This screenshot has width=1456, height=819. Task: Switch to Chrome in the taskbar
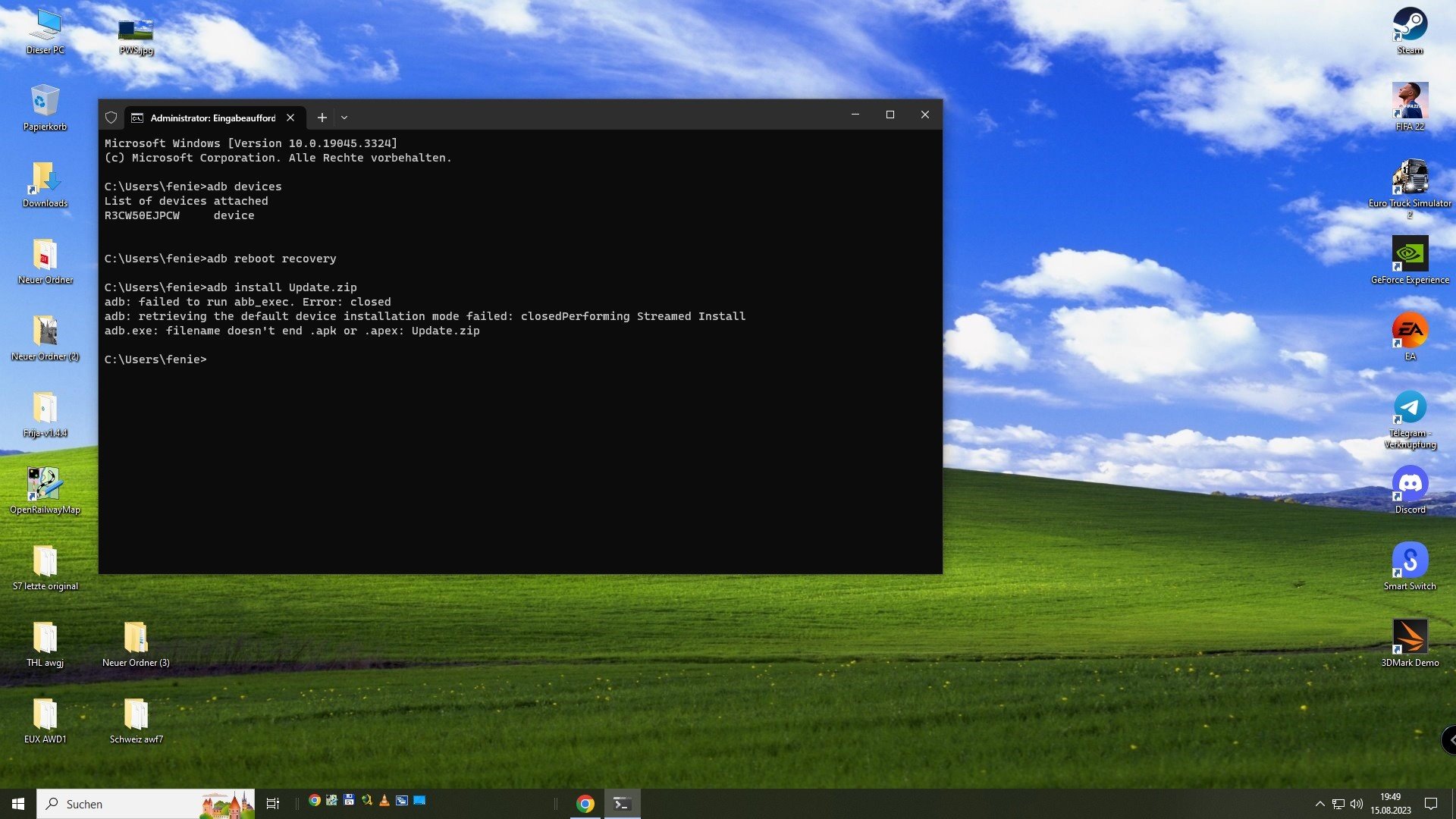click(x=585, y=804)
